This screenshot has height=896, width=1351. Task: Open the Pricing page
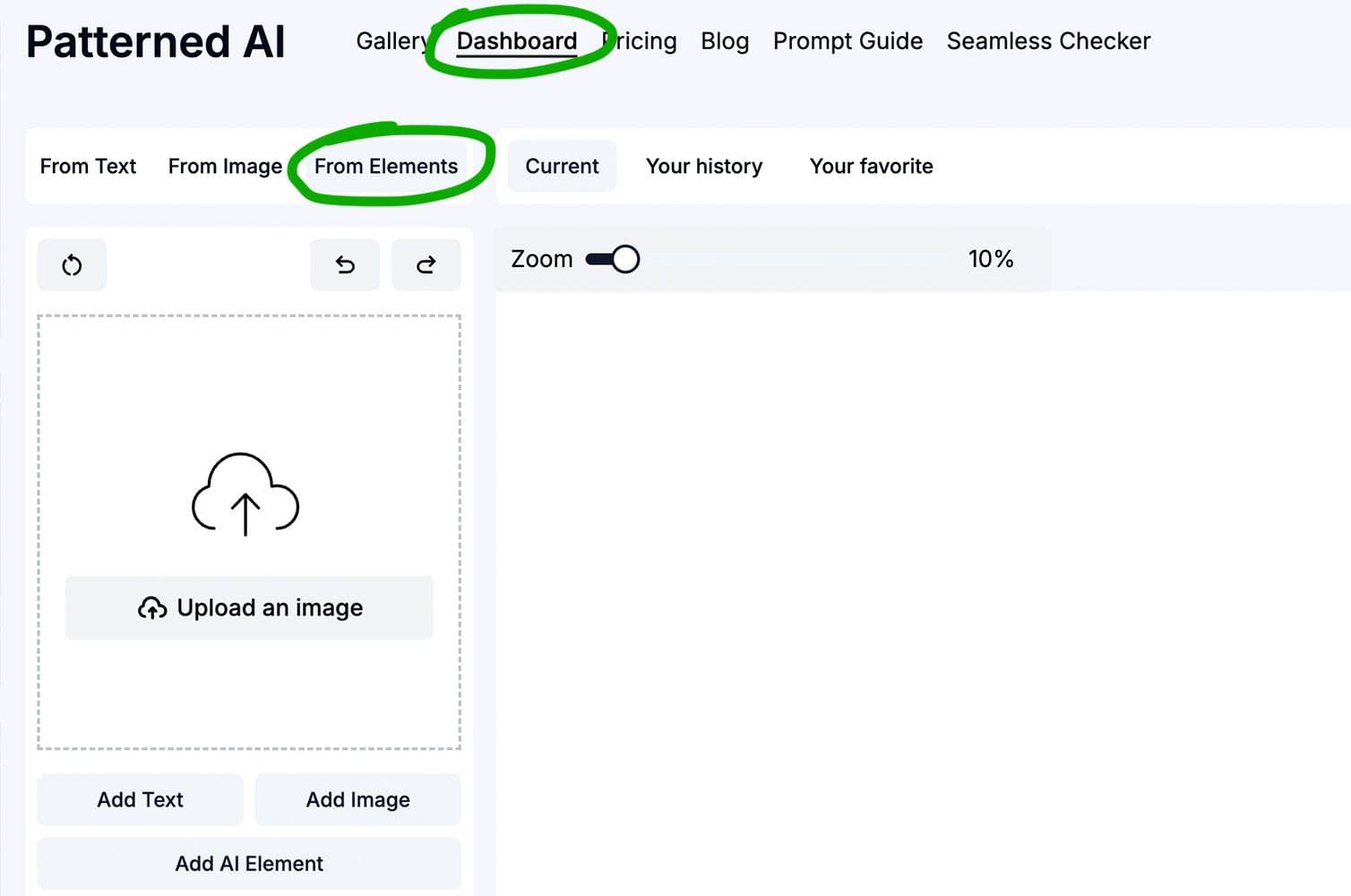coord(643,41)
